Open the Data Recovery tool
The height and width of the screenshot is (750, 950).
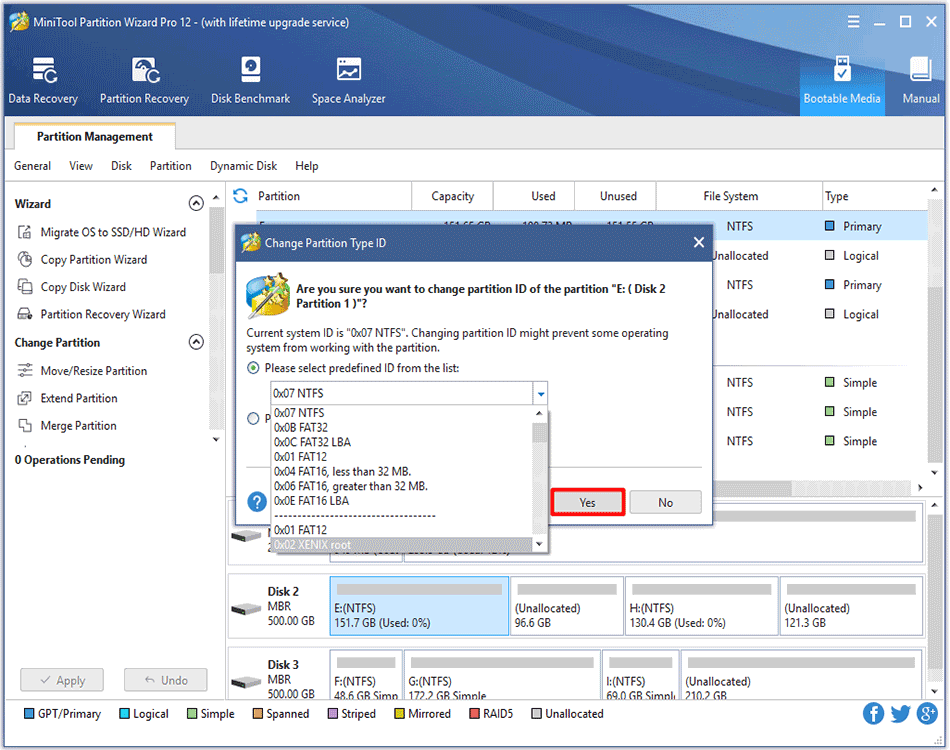click(43, 80)
